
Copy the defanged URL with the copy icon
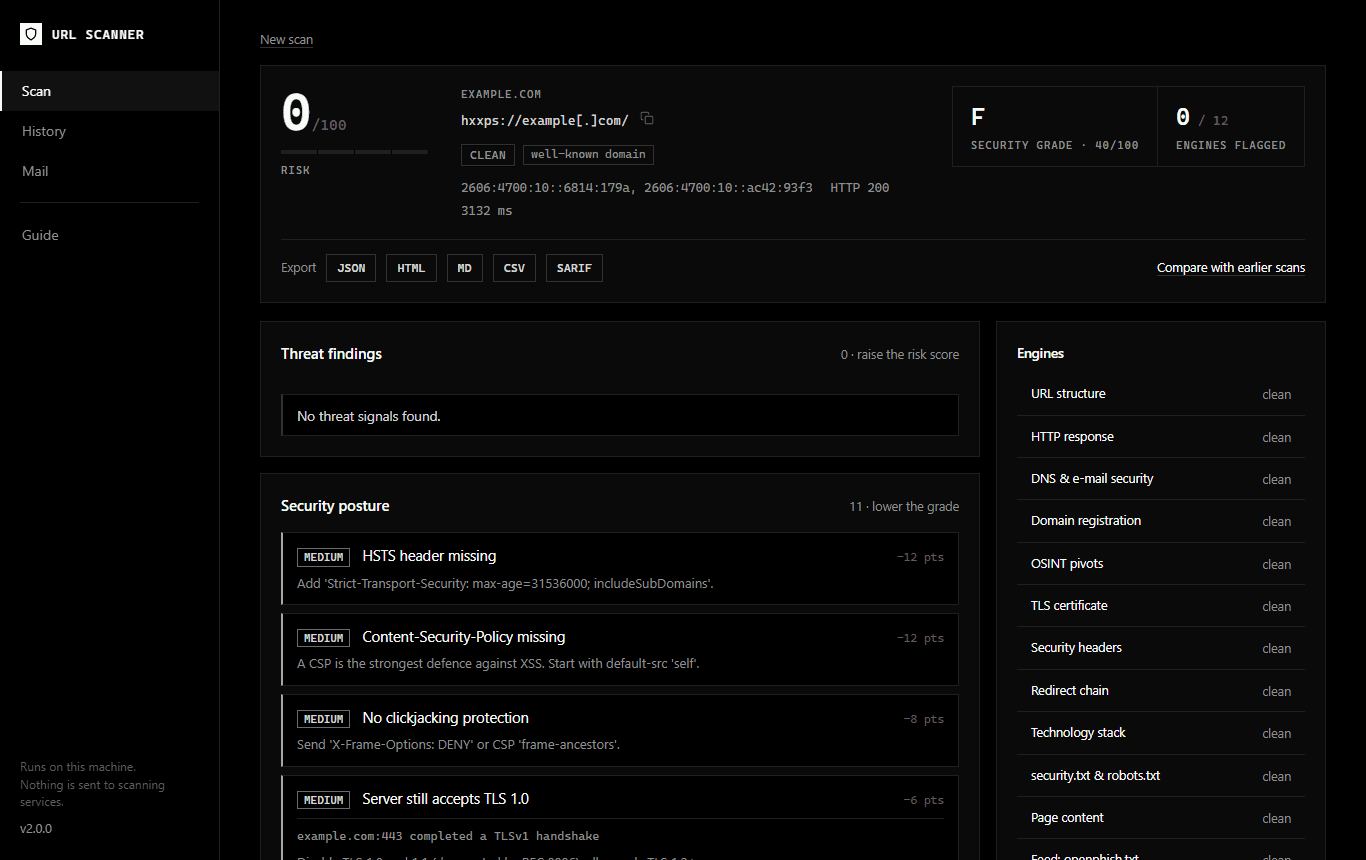point(647,119)
